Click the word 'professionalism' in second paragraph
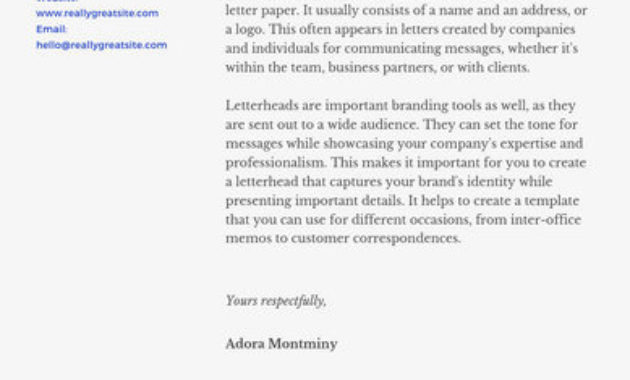 pyautogui.click(x=275, y=163)
